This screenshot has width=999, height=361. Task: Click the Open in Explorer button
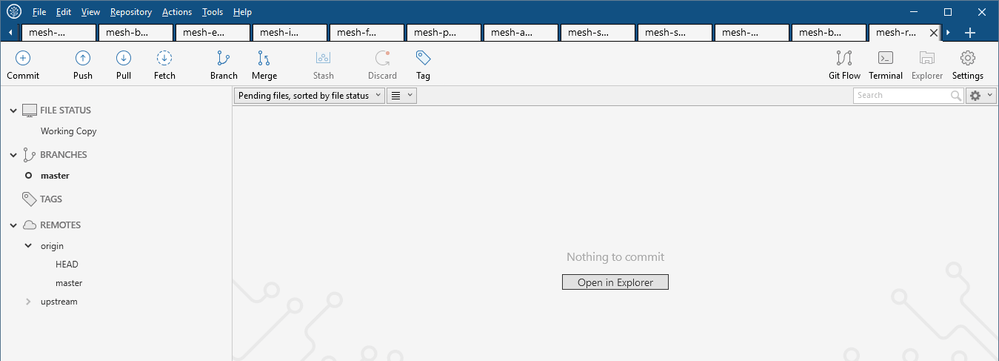615,282
